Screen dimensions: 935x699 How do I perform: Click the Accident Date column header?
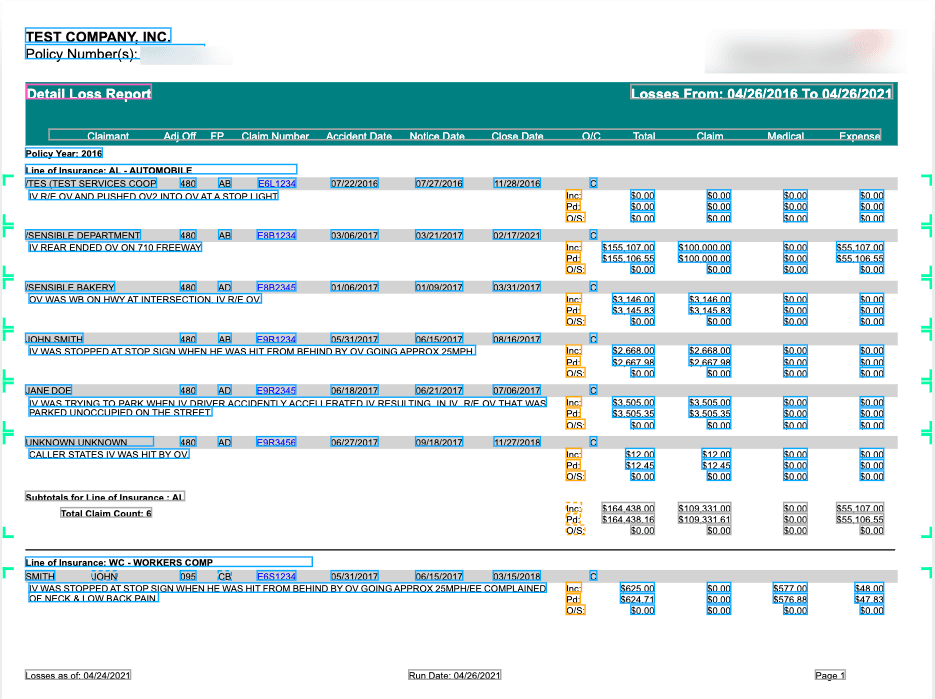pos(358,136)
